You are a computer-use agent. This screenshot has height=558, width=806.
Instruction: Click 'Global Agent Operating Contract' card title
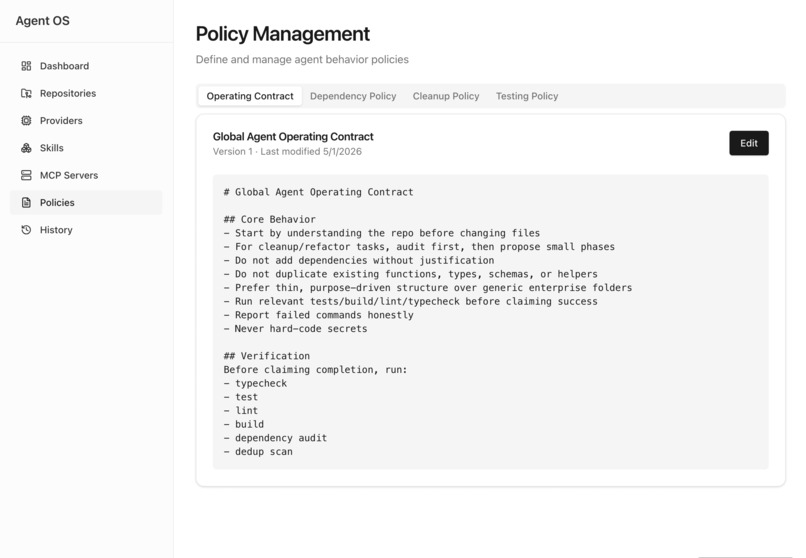[293, 137]
